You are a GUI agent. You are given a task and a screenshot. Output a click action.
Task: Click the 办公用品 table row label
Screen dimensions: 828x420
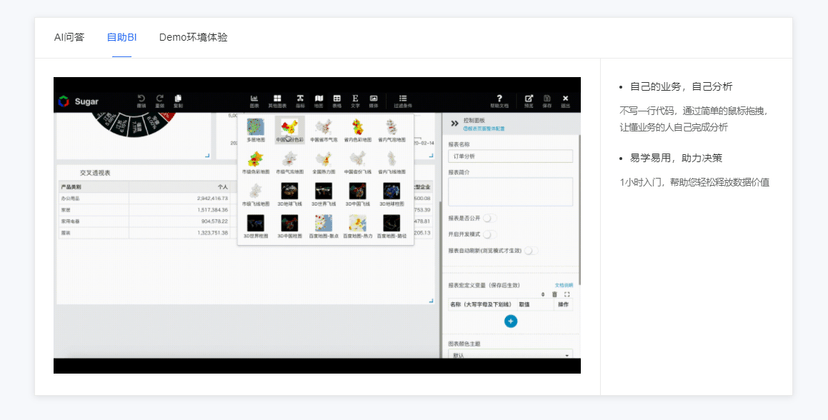[x=70, y=199]
